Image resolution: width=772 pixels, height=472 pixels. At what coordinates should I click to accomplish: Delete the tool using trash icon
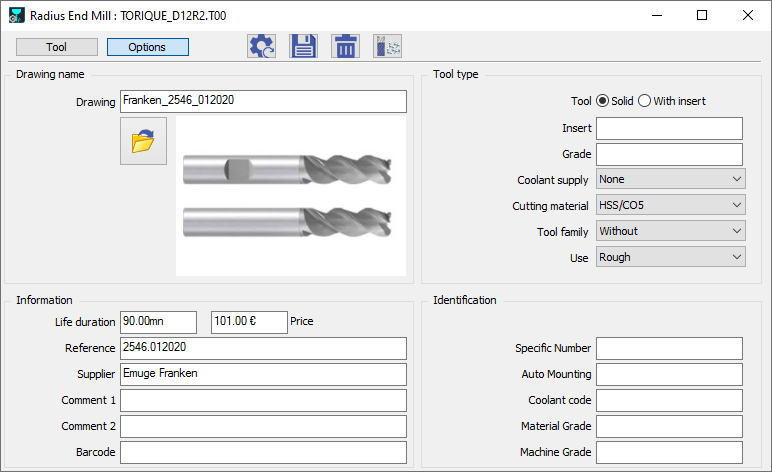[x=345, y=46]
